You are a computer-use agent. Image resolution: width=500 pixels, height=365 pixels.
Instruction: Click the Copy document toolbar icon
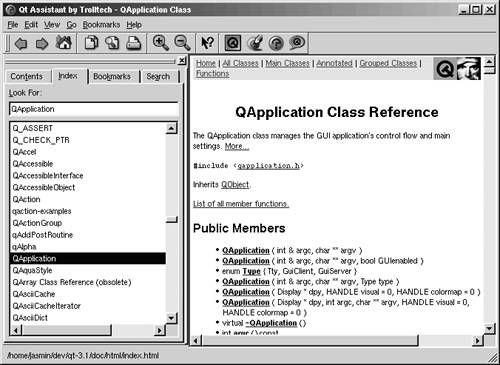pos(91,43)
